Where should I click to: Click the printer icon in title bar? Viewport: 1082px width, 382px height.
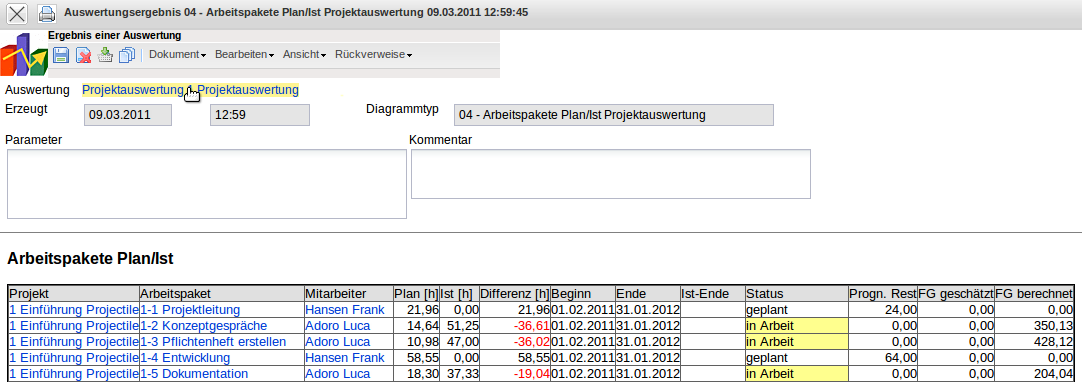point(46,13)
